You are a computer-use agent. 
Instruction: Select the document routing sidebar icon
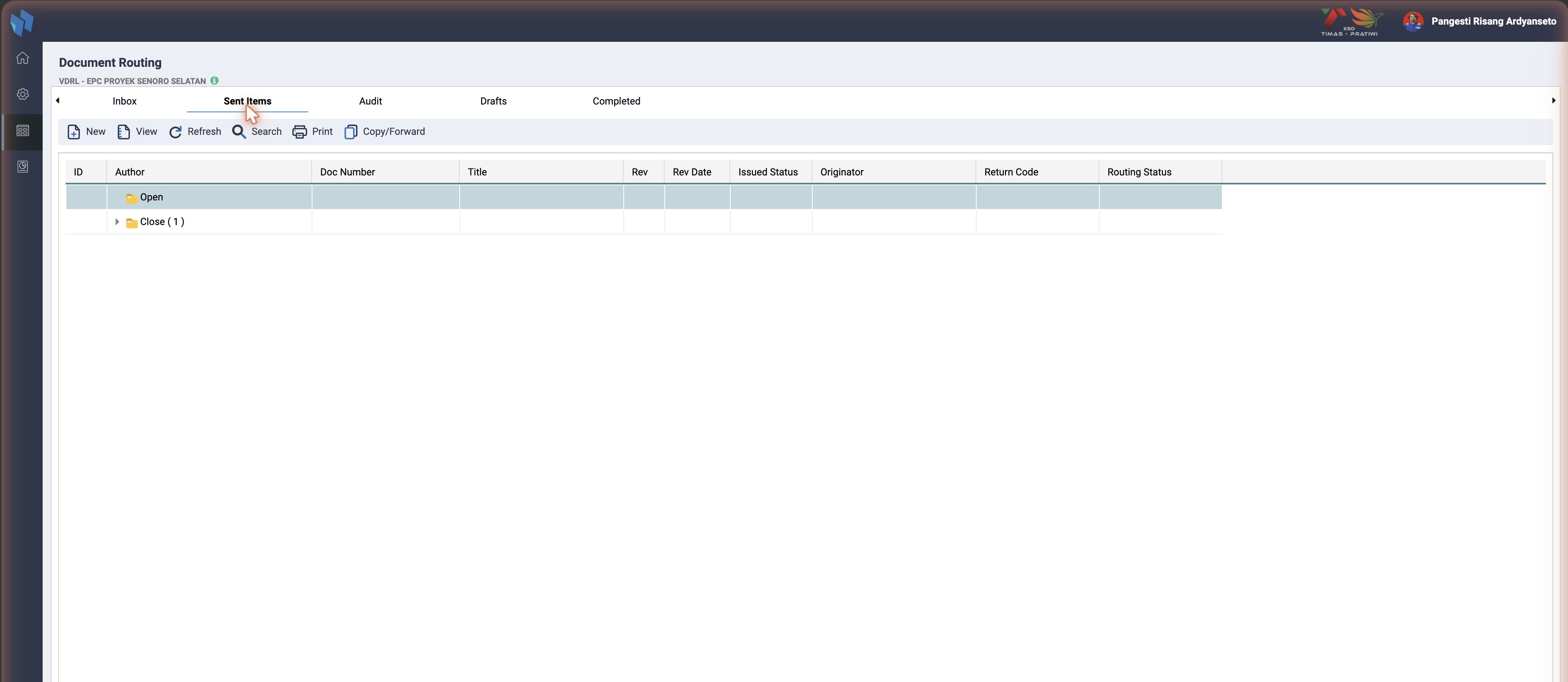[x=23, y=131]
